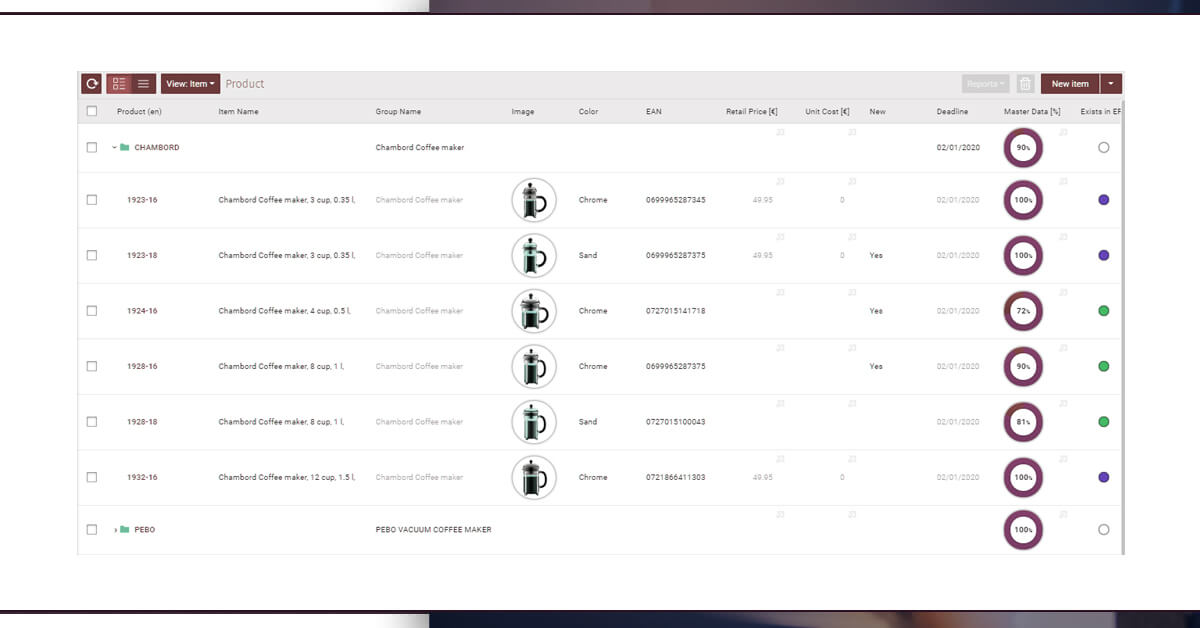Image resolution: width=1200 pixels, height=628 pixels.
Task: Sort by the Product (en) column header
Action: click(x=139, y=112)
